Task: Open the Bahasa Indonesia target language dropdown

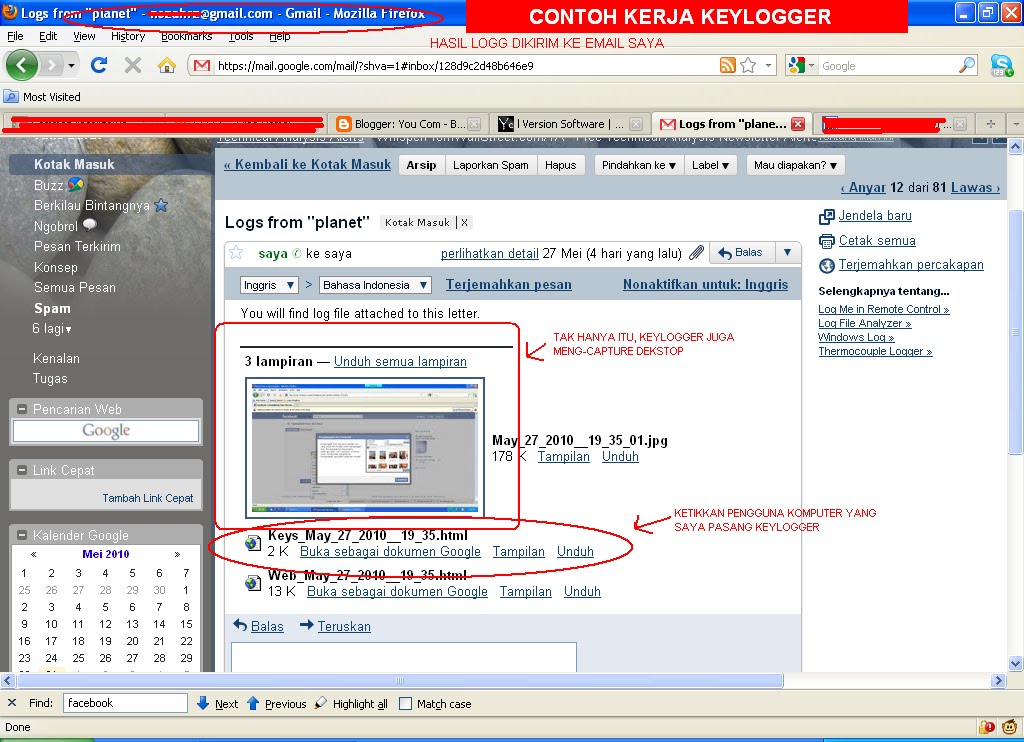Action: [x=375, y=285]
